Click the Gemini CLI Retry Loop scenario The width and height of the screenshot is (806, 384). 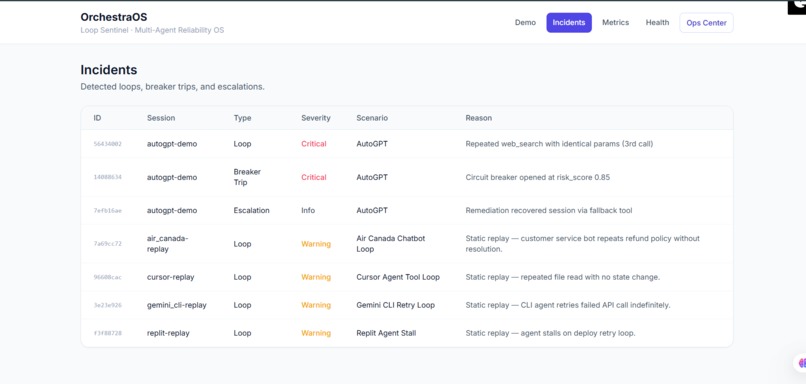pos(395,305)
